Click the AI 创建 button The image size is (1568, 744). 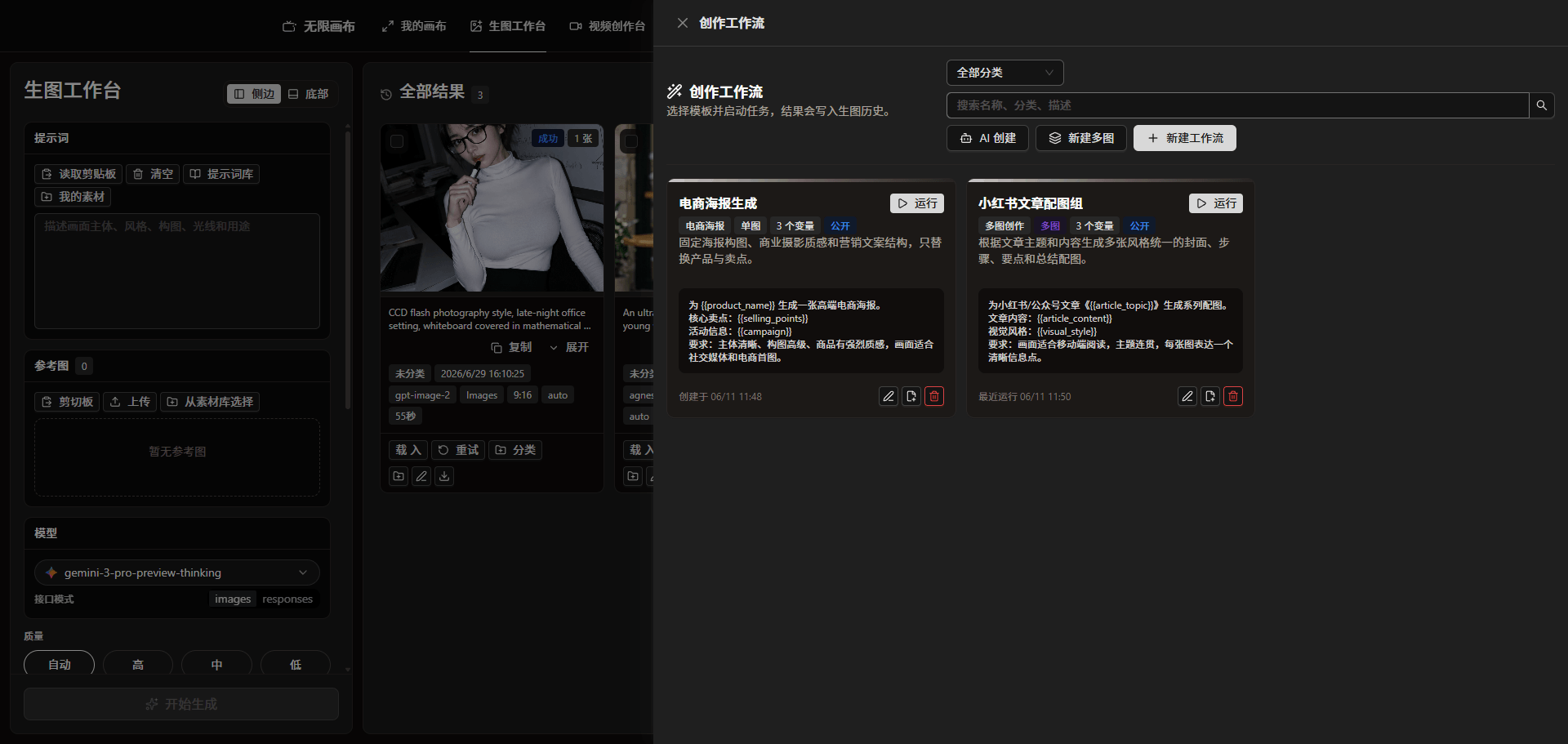(987, 138)
